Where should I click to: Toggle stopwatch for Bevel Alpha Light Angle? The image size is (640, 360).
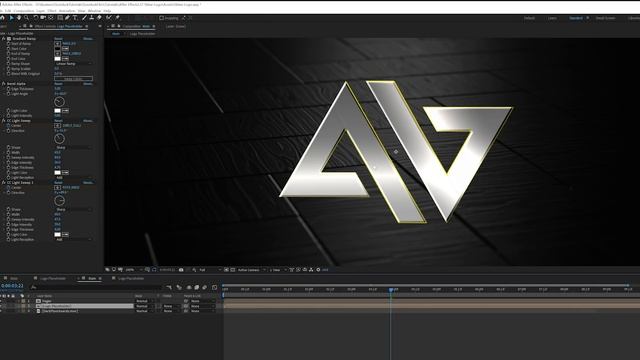(x=8, y=93)
